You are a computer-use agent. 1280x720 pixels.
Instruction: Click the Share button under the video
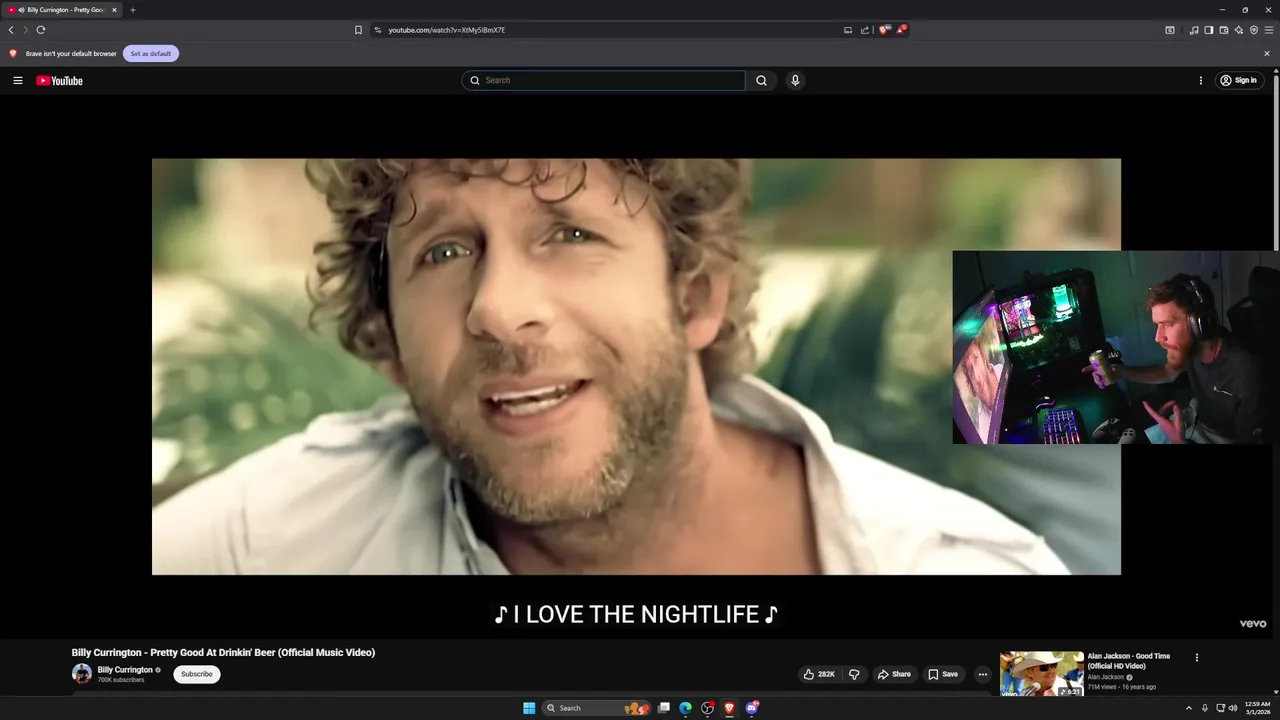[x=894, y=674]
